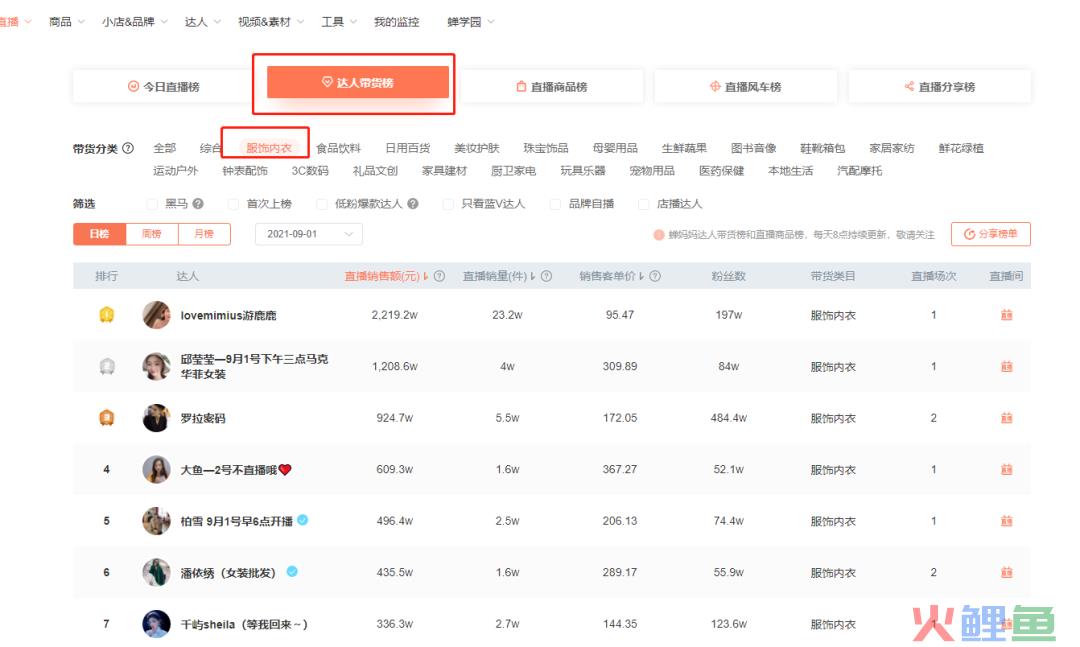Expand 小店&品牌 navigation menu

[x=134, y=22]
